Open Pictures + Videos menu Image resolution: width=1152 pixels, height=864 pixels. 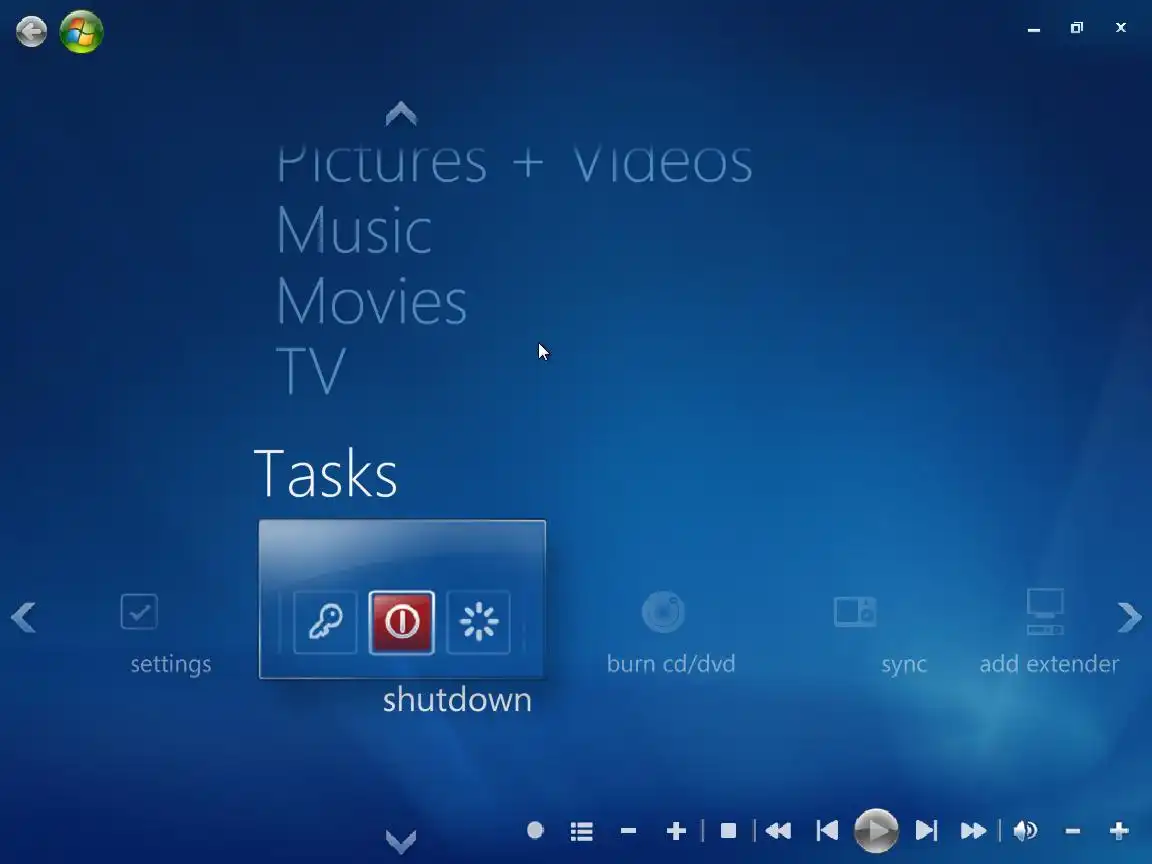point(514,163)
